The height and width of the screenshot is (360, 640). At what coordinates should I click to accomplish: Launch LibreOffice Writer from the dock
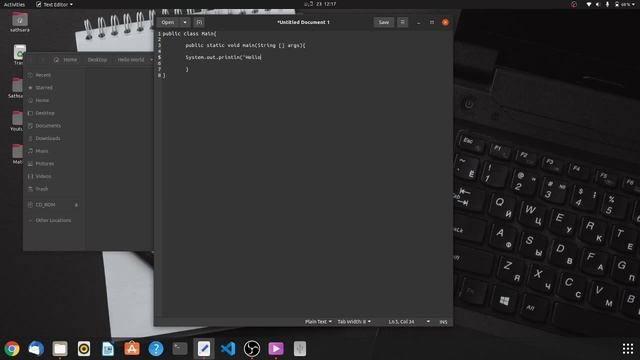(x=108, y=349)
